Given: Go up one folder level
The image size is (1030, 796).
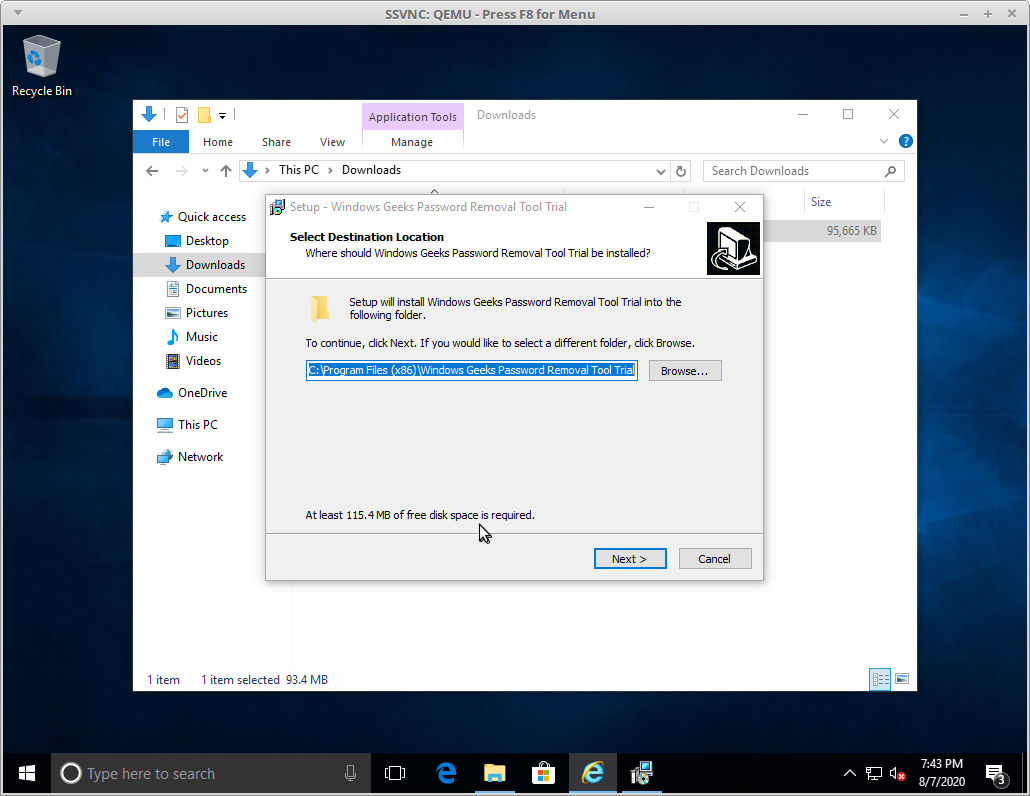Looking at the screenshot, I should (x=226, y=171).
